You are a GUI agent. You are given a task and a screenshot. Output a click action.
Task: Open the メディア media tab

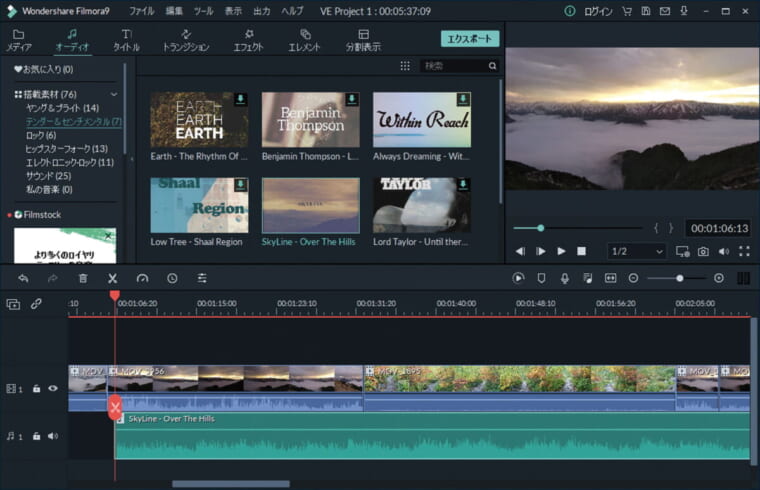coord(18,40)
